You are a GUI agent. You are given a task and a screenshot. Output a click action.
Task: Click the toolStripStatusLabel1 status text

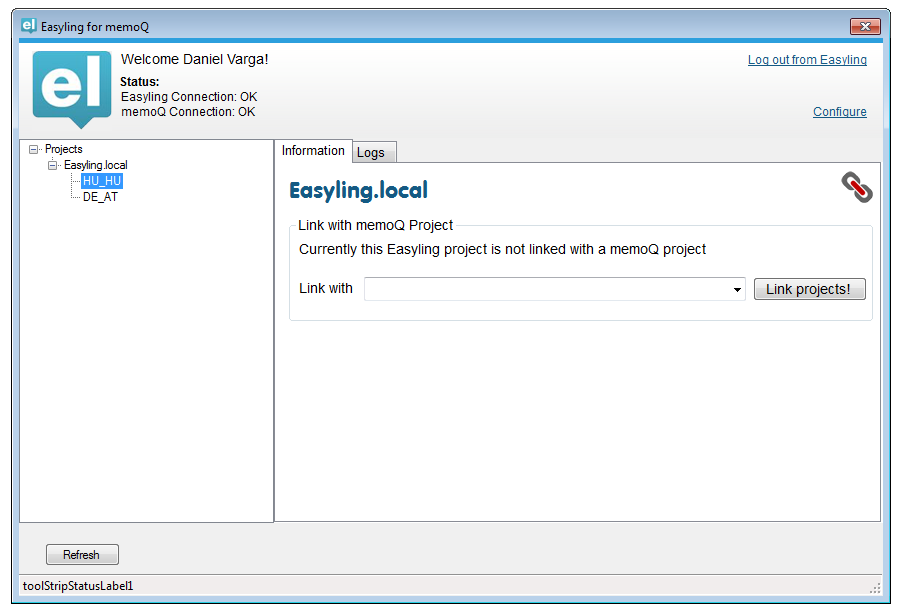coord(78,585)
